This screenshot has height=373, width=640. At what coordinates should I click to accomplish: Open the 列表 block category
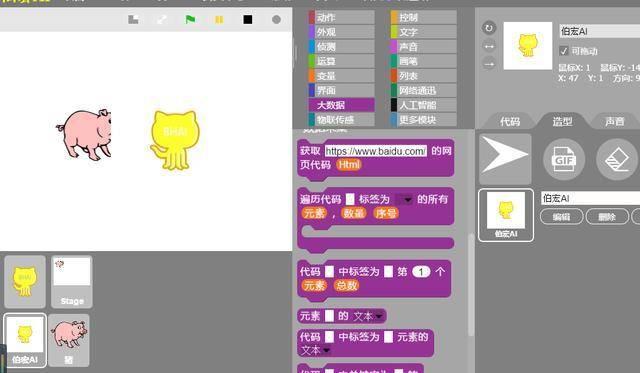coord(424,76)
